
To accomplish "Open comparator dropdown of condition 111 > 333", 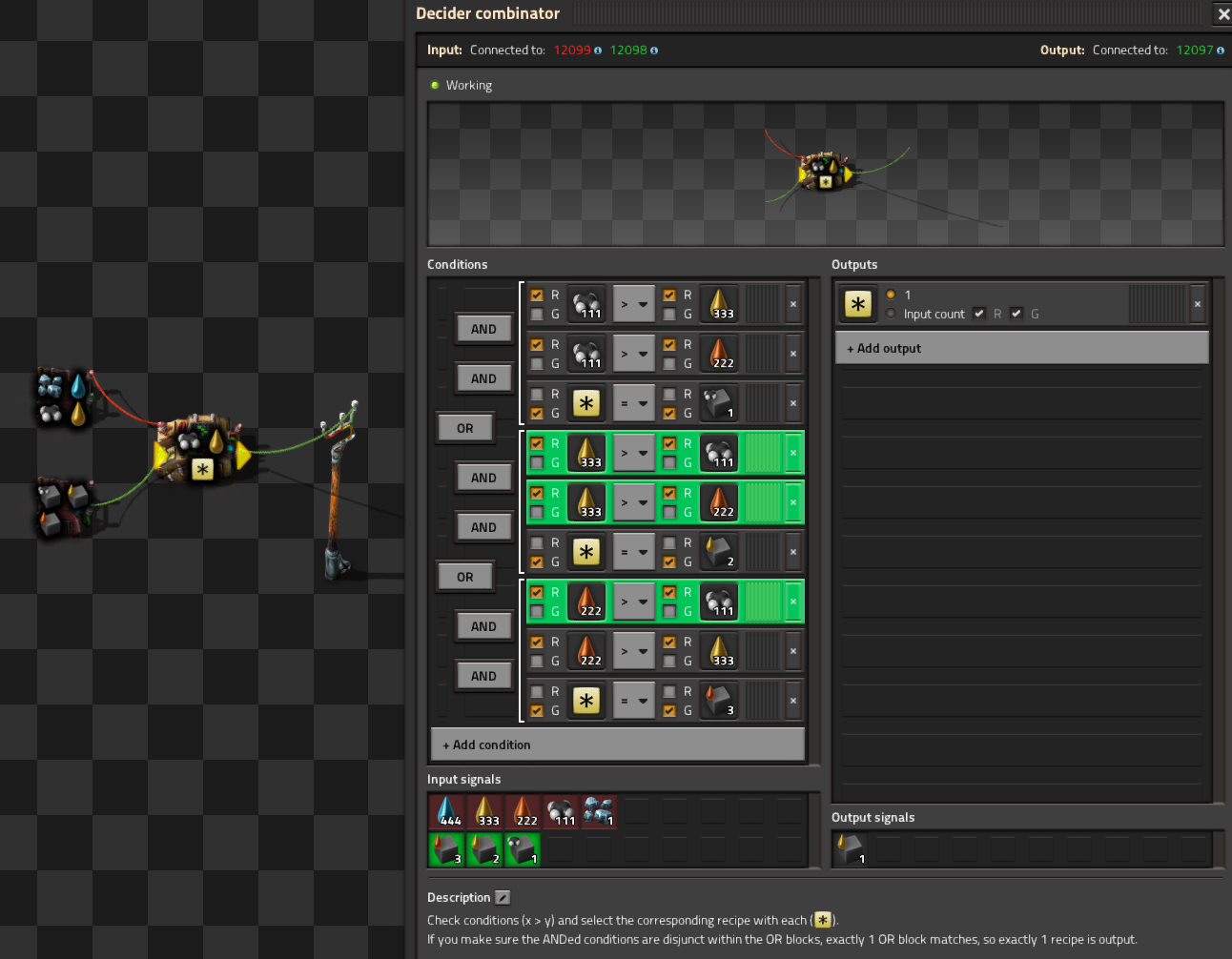I will coord(634,304).
